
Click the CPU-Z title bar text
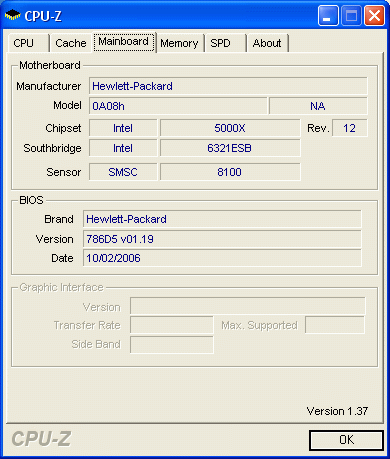[43, 16]
